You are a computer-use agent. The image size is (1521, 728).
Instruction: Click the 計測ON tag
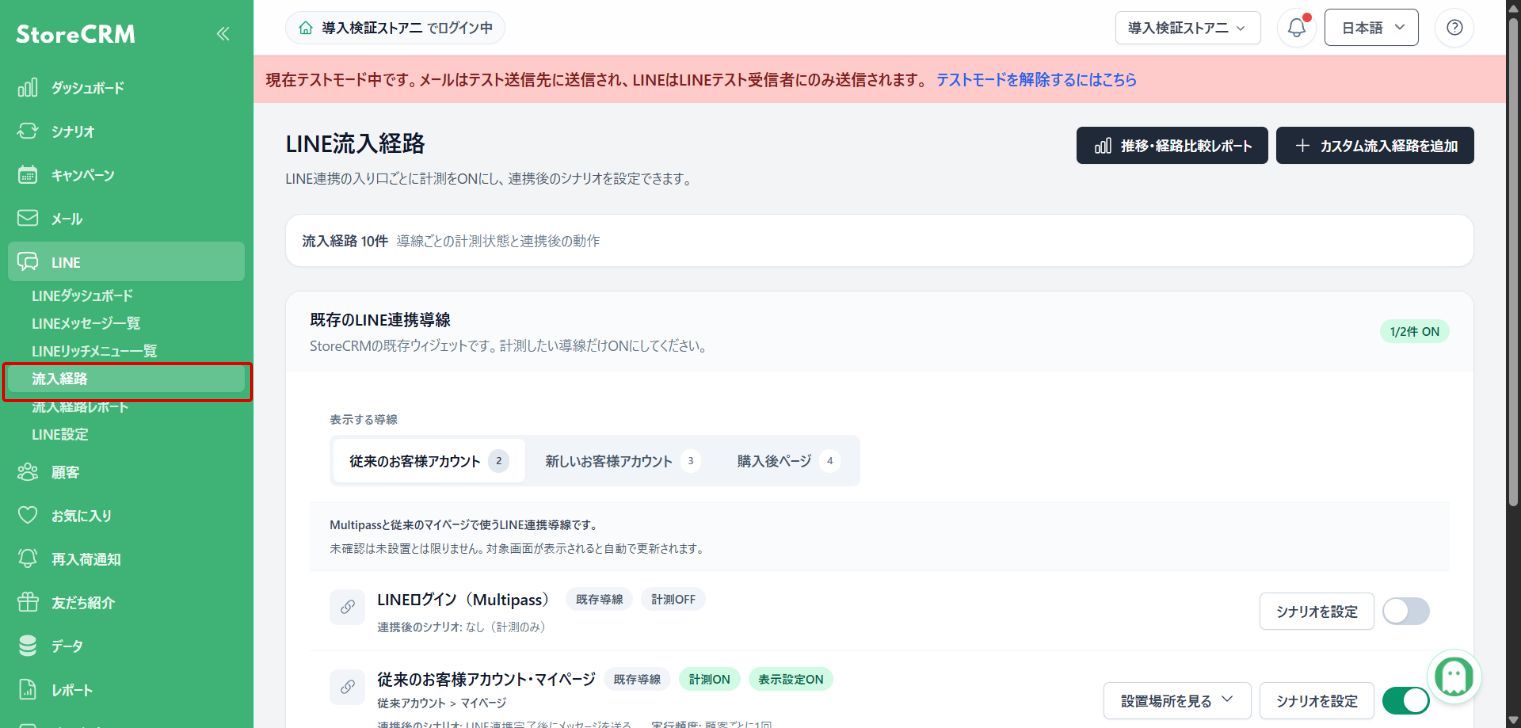709,679
